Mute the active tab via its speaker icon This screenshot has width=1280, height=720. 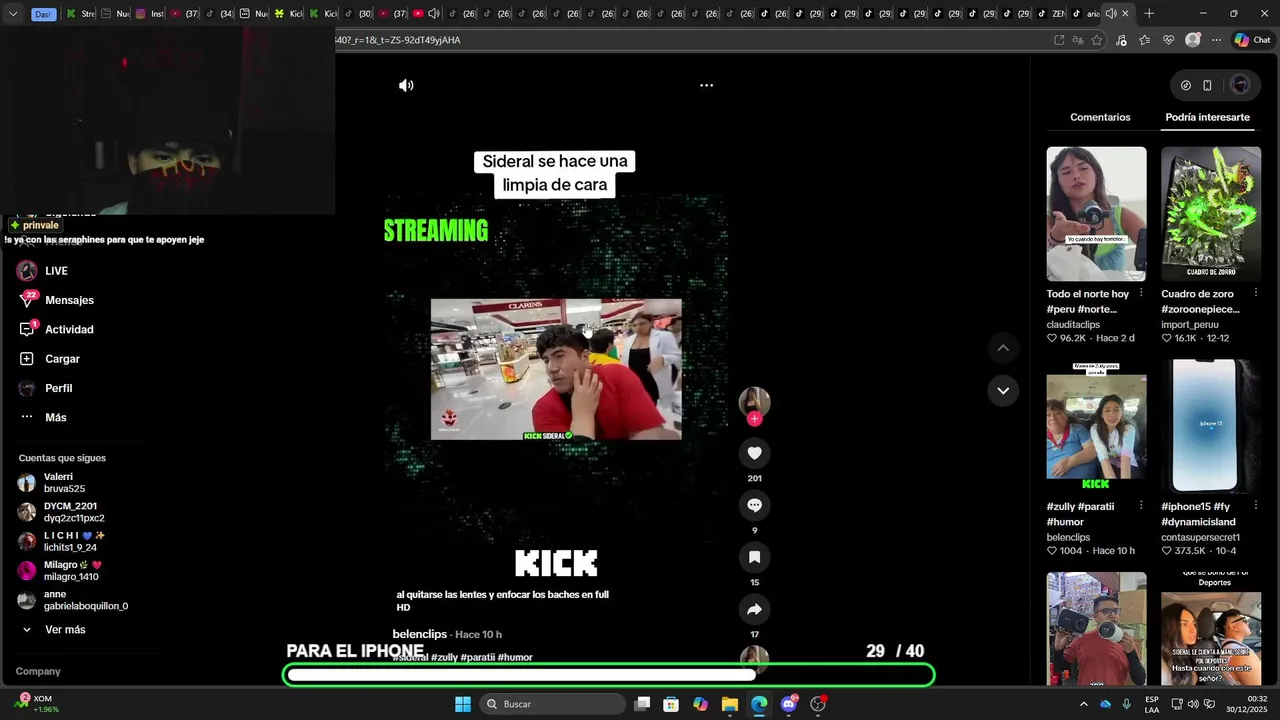1110,14
